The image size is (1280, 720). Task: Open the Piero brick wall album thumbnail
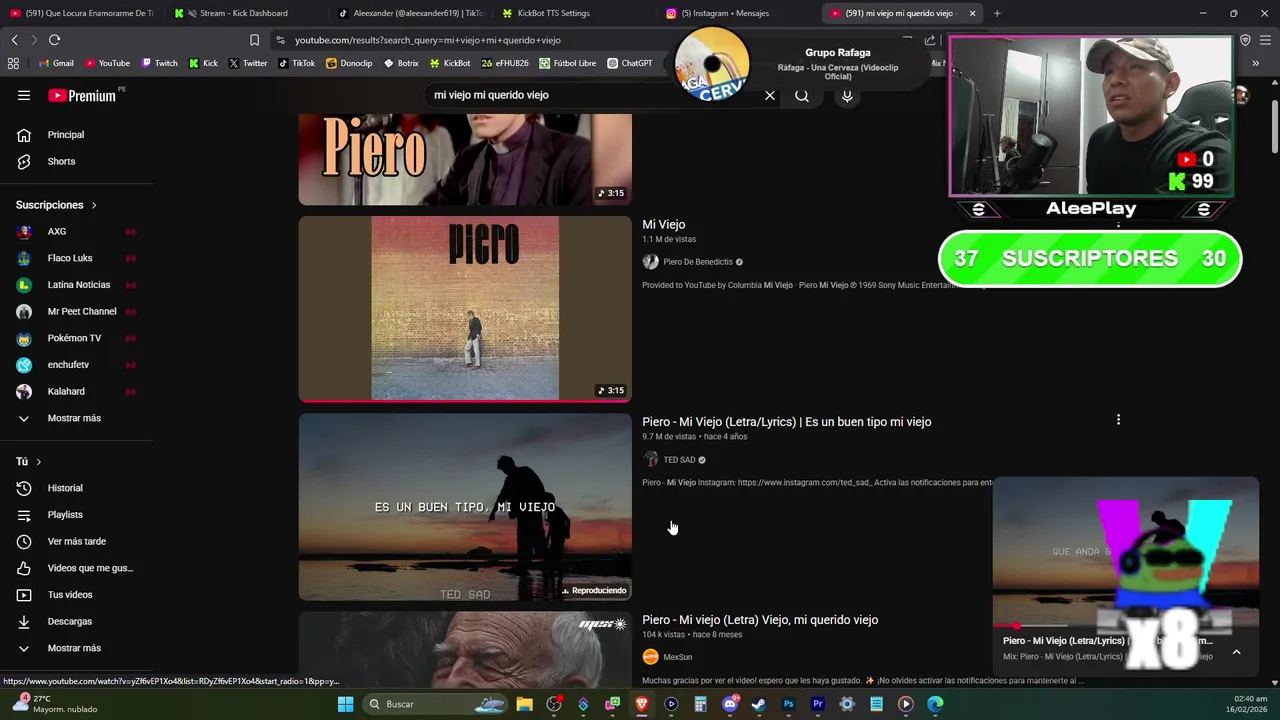465,309
